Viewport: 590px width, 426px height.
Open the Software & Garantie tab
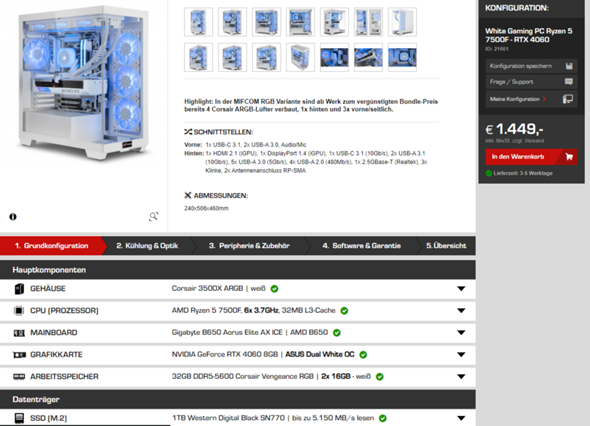362,246
